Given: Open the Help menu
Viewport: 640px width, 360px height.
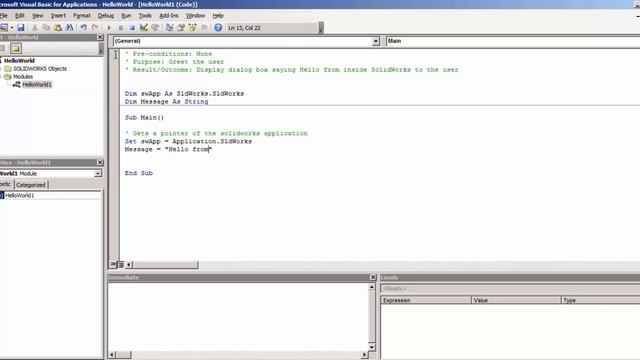Looking at the screenshot, I should click(218, 16).
